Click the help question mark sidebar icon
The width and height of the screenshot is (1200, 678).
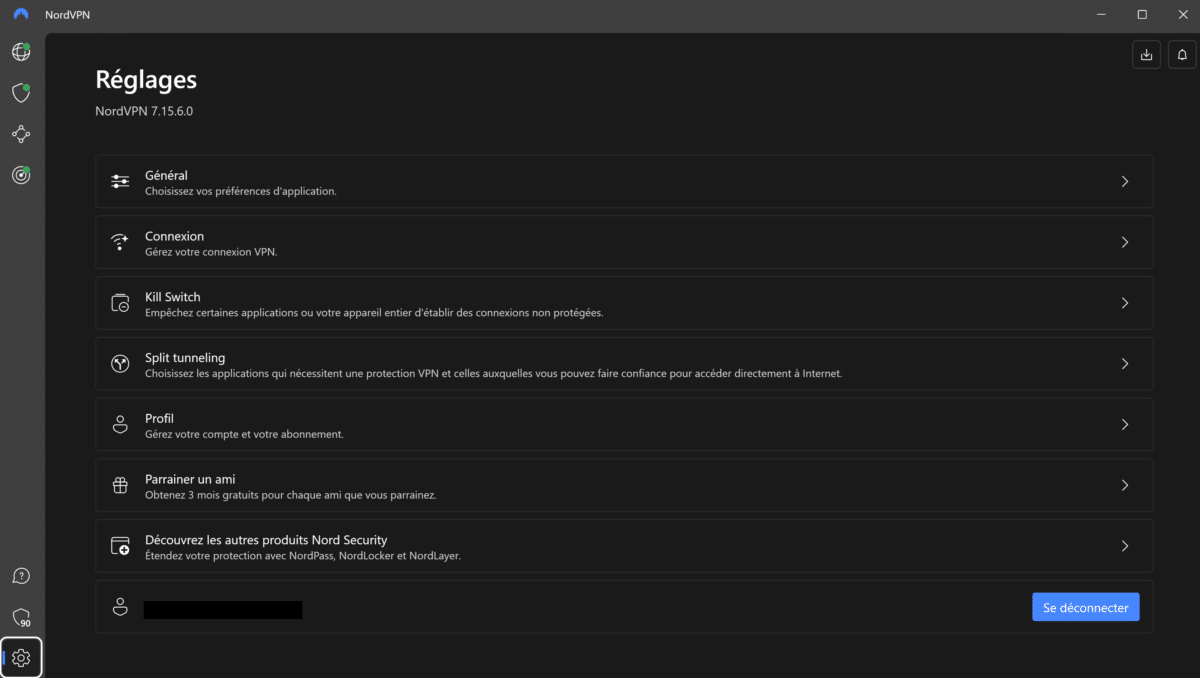pyautogui.click(x=21, y=576)
